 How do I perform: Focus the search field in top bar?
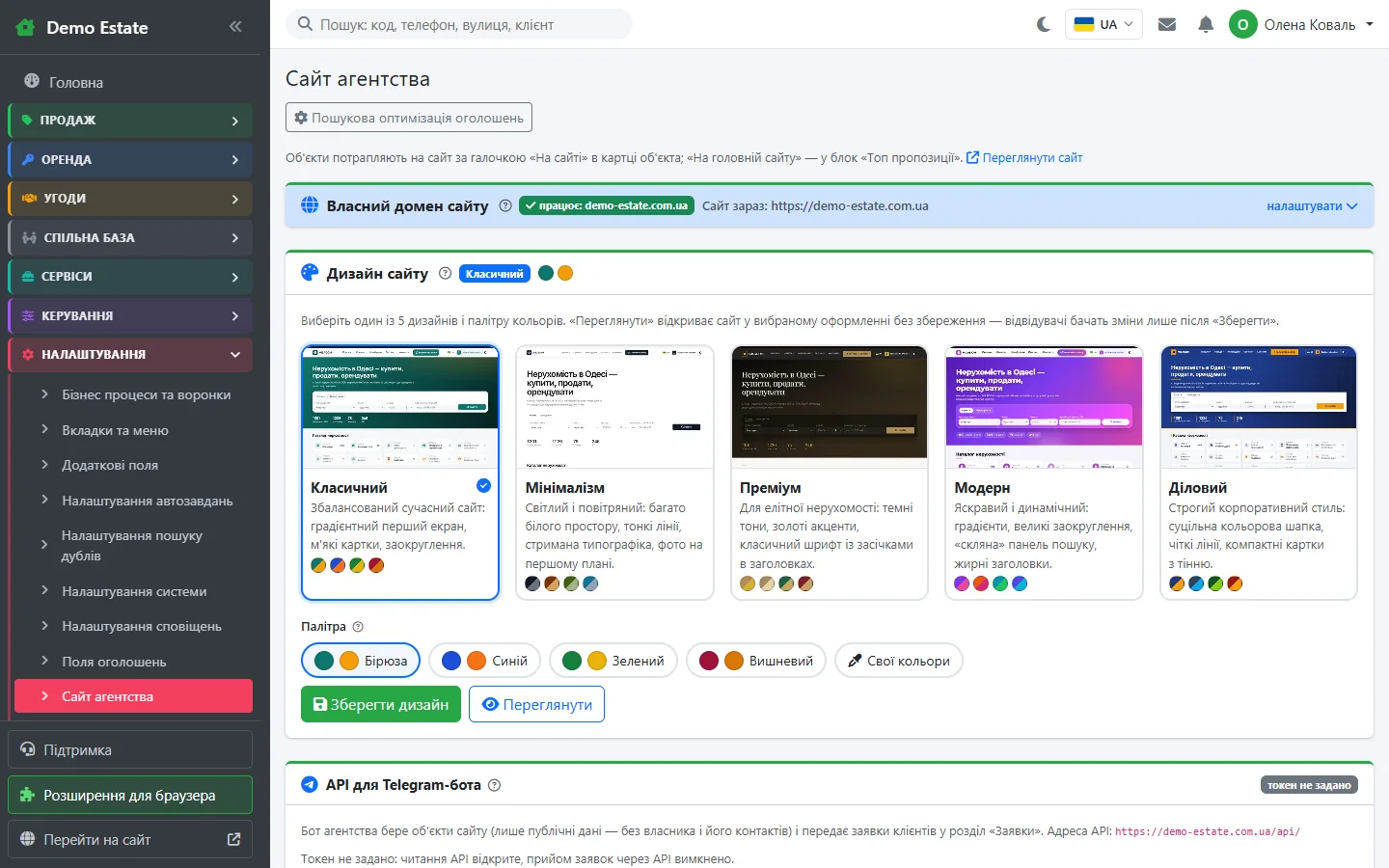click(459, 24)
